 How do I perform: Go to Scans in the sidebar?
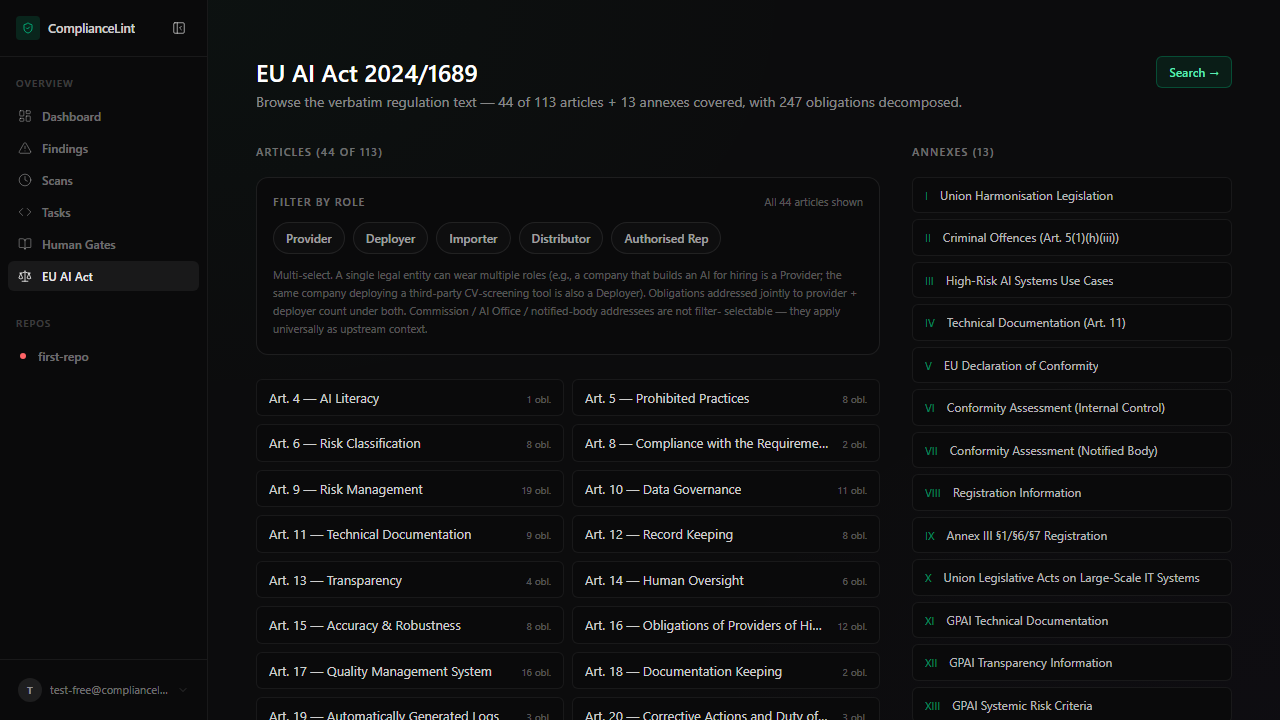[x=57, y=181]
